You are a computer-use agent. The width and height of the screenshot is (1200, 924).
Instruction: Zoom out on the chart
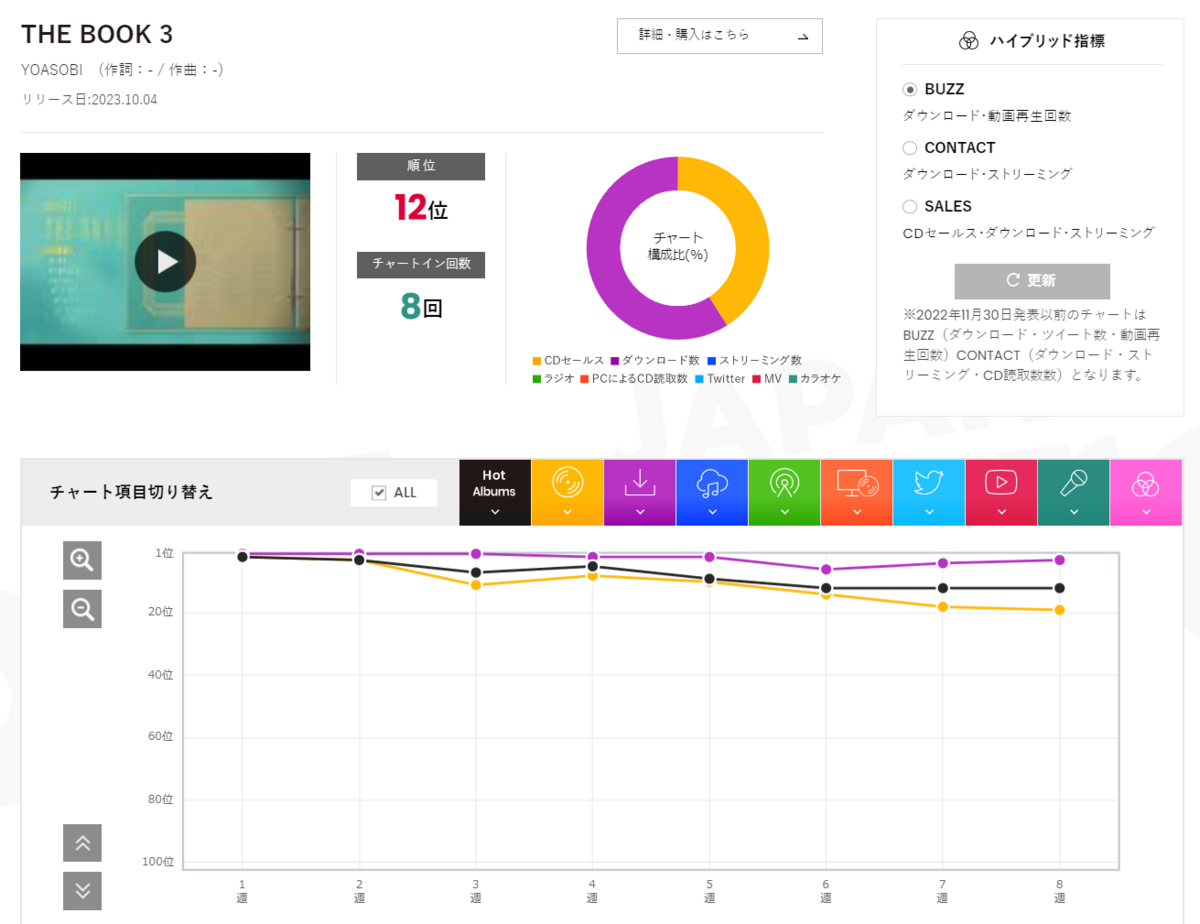click(x=82, y=608)
